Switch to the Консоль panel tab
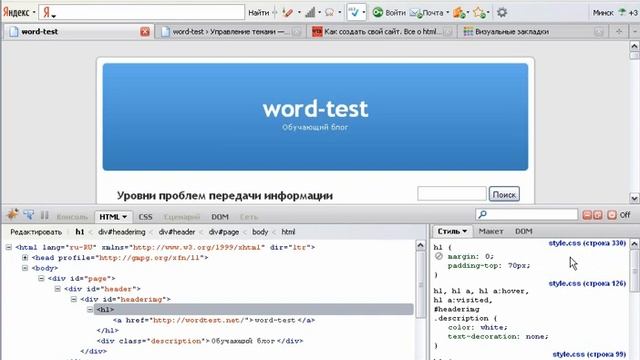 tap(72, 217)
